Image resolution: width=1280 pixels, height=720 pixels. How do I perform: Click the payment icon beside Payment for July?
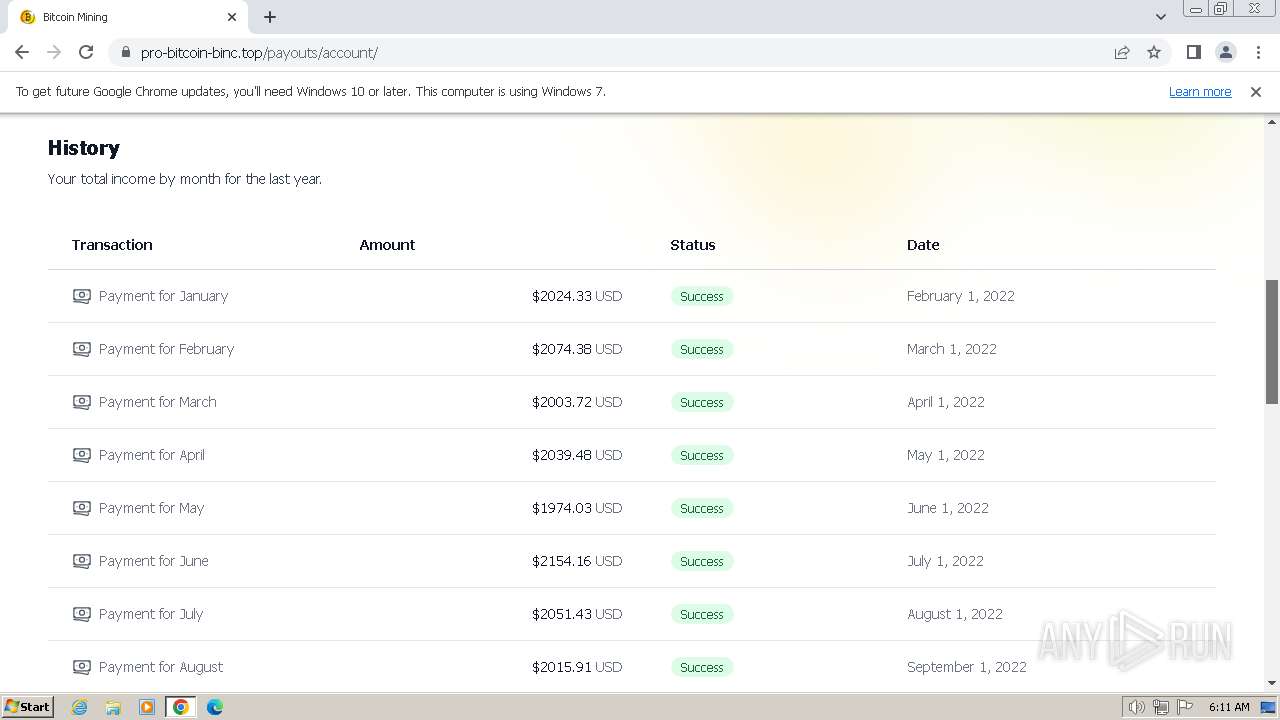82,614
